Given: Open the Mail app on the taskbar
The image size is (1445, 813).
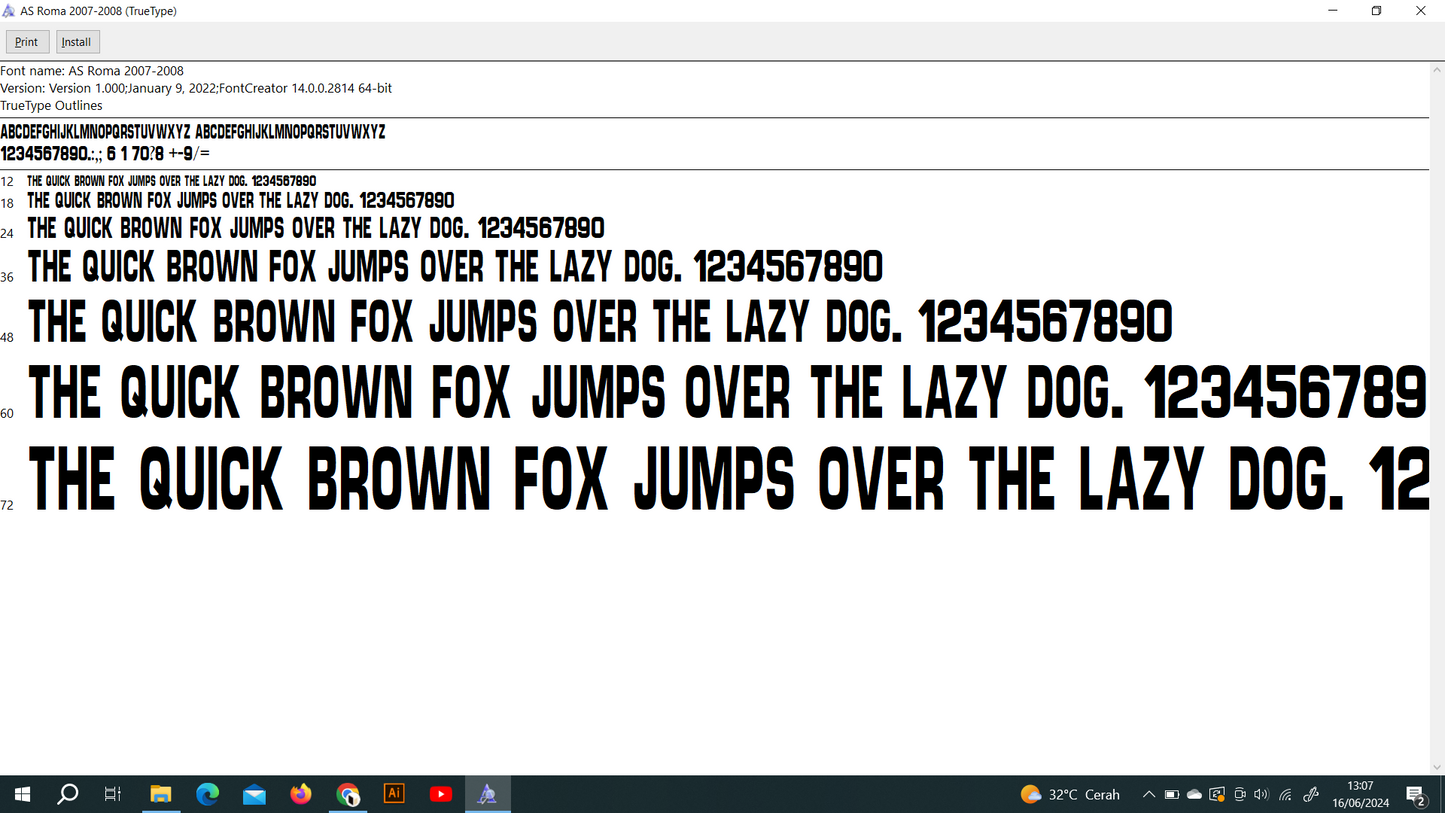Looking at the screenshot, I should 254,795.
